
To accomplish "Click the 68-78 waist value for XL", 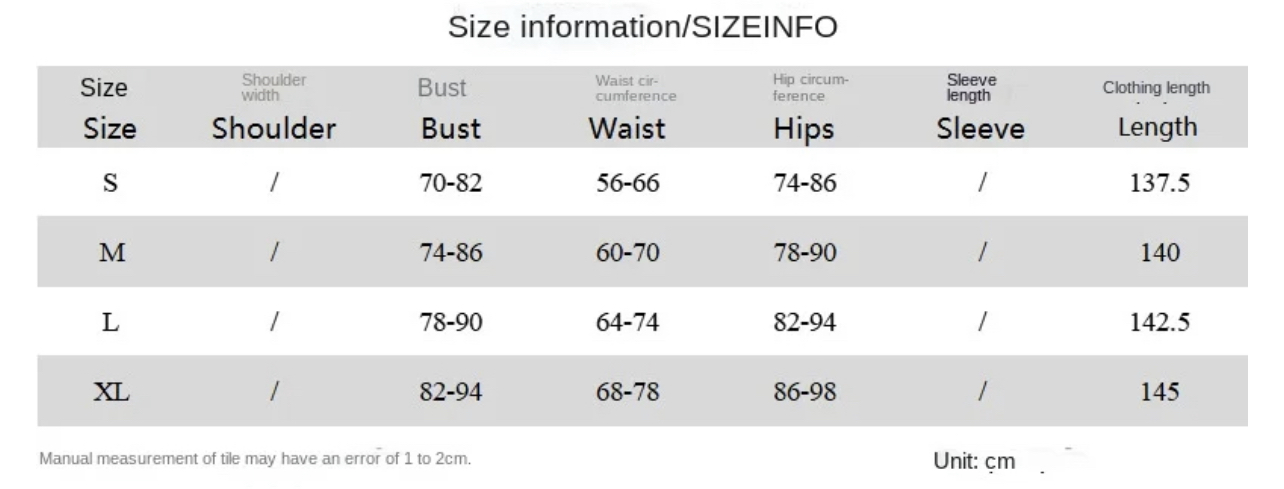I will [627, 392].
